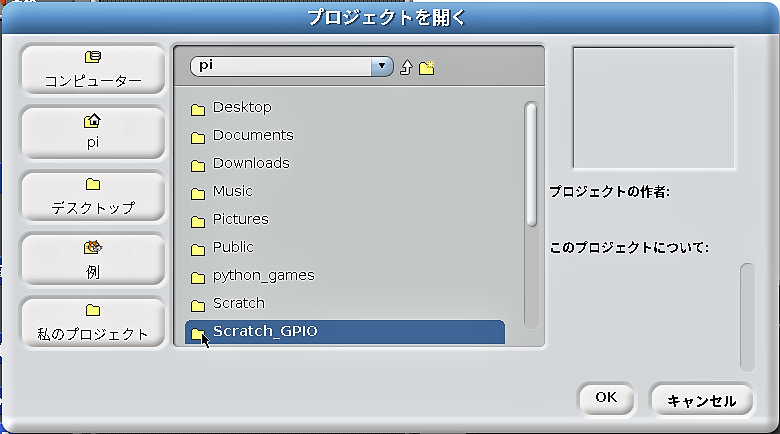780x434 pixels.
Task: Confirm with the OK button
Action: [x=606, y=398]
